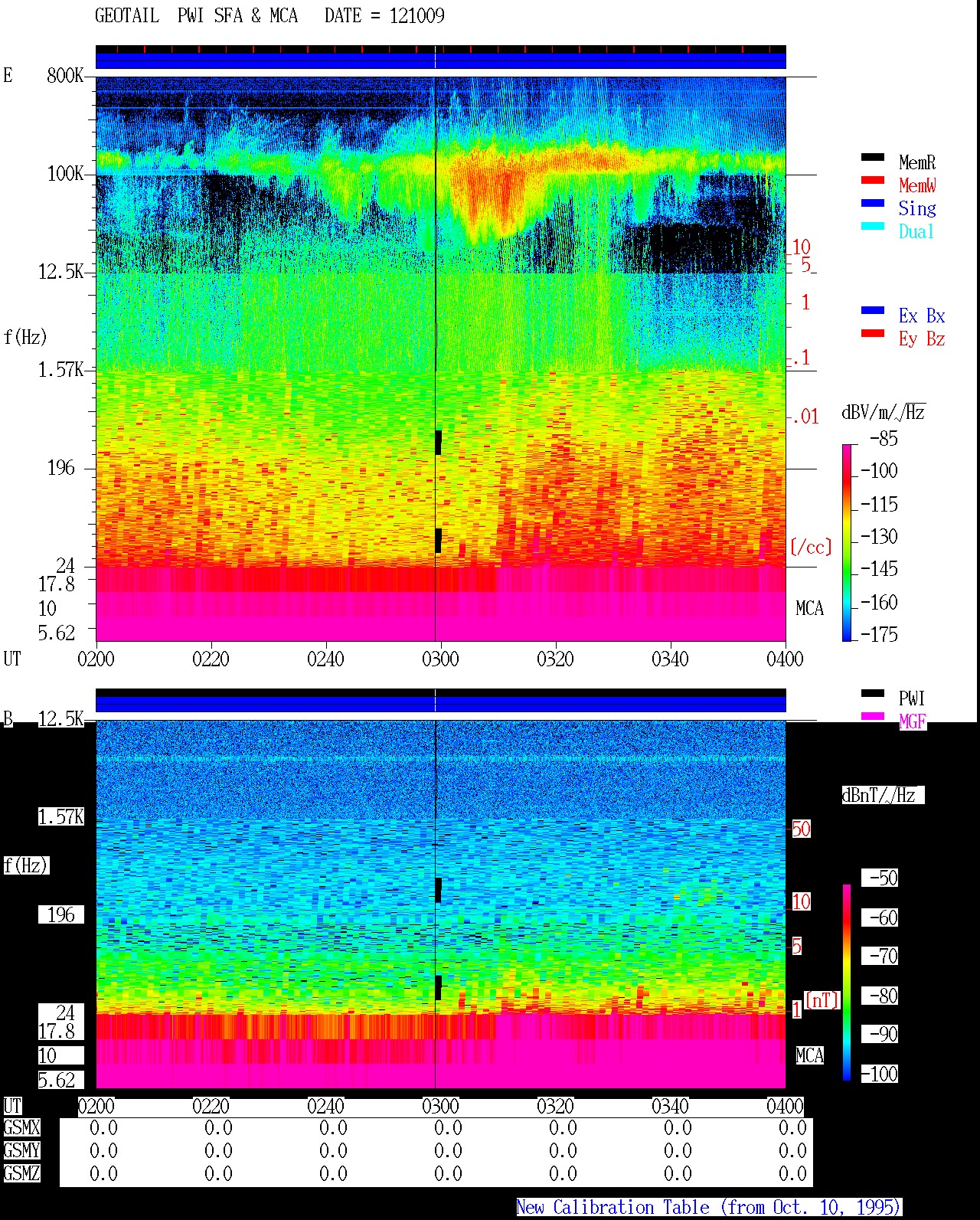This screenshot has height=1220, width=980.
Task: Click the -130 value on the E color scale
Action: click(x=879, y=537)
